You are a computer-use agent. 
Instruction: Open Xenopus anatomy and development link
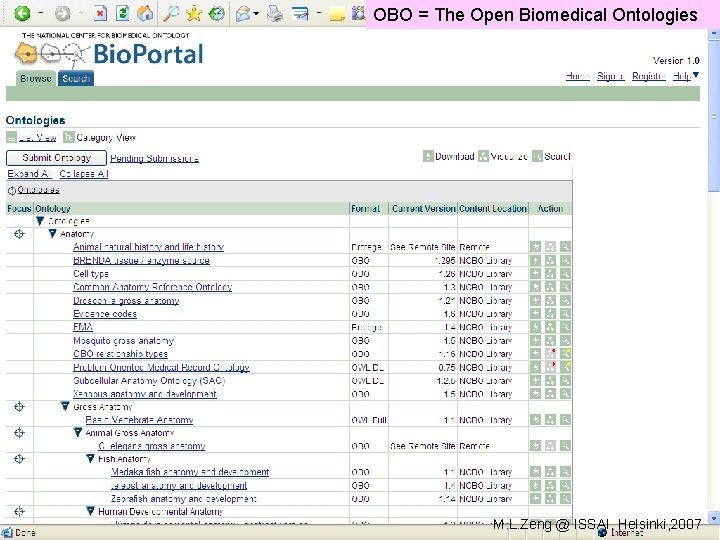[x=145, y=394]
